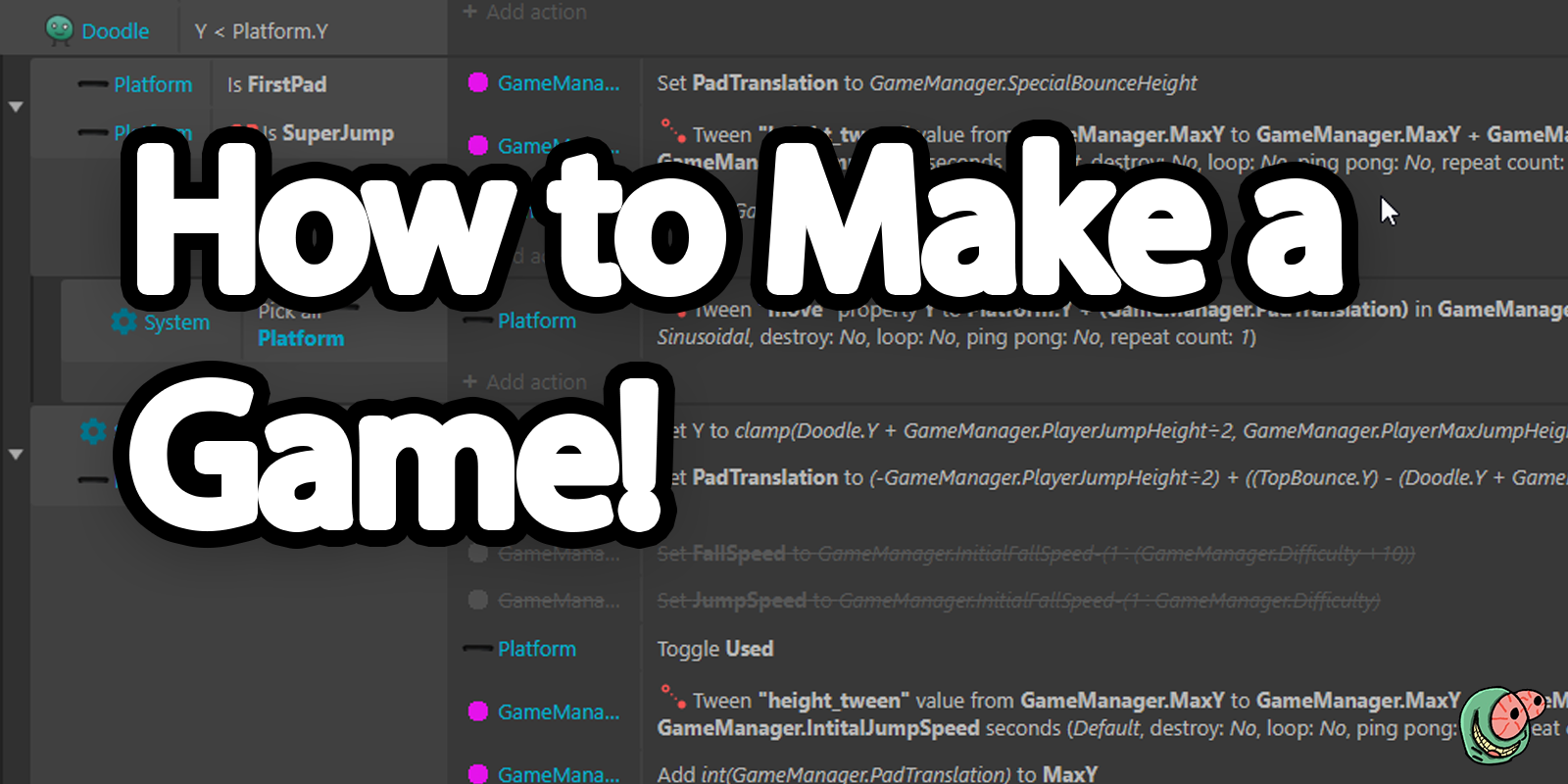Select the Toggle Used action
Viewport: 1568px width, 784px height.
[715, 649]
